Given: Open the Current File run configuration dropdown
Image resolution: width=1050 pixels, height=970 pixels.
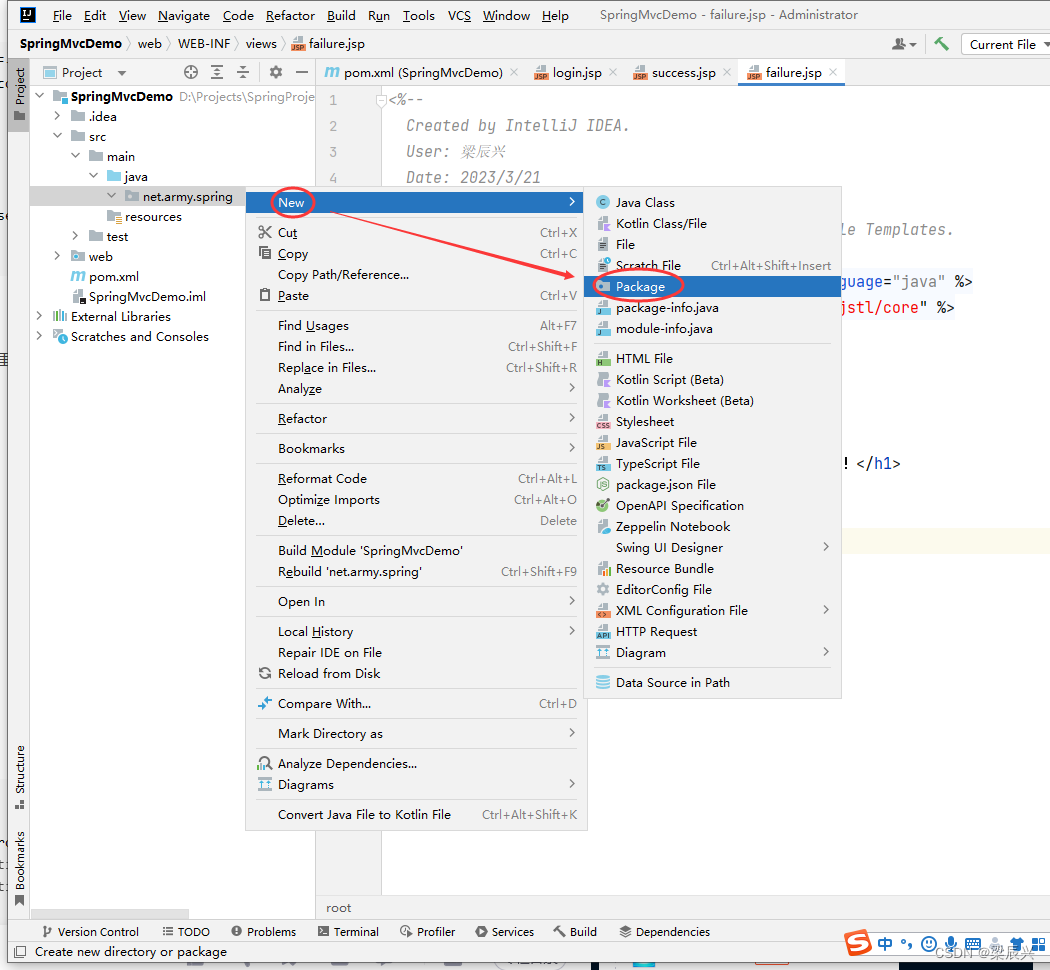Looking at the screenshot, I should point(1007,44).
